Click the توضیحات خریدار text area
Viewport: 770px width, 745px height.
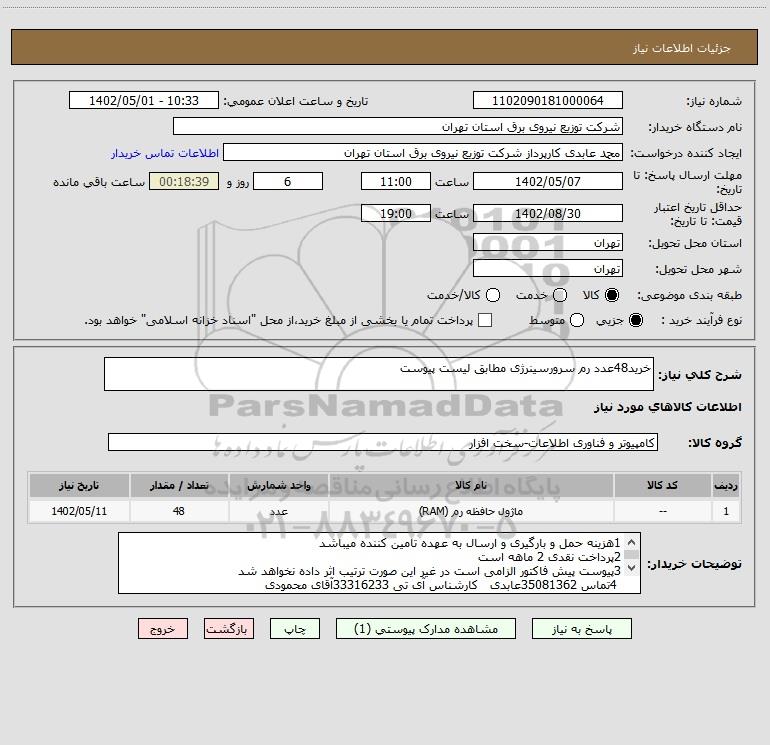pyautogui.click(x=379, y=563)
